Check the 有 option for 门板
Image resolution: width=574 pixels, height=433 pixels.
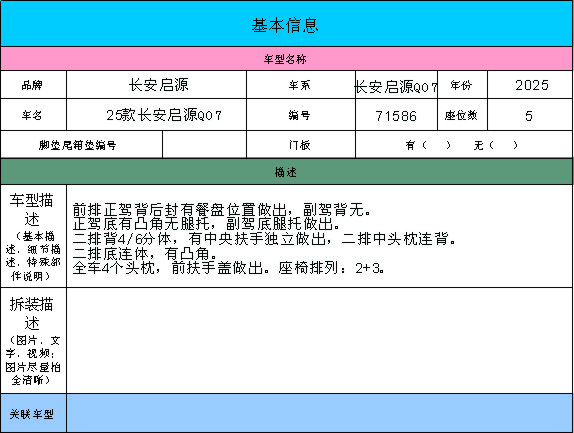click(428, 145)
